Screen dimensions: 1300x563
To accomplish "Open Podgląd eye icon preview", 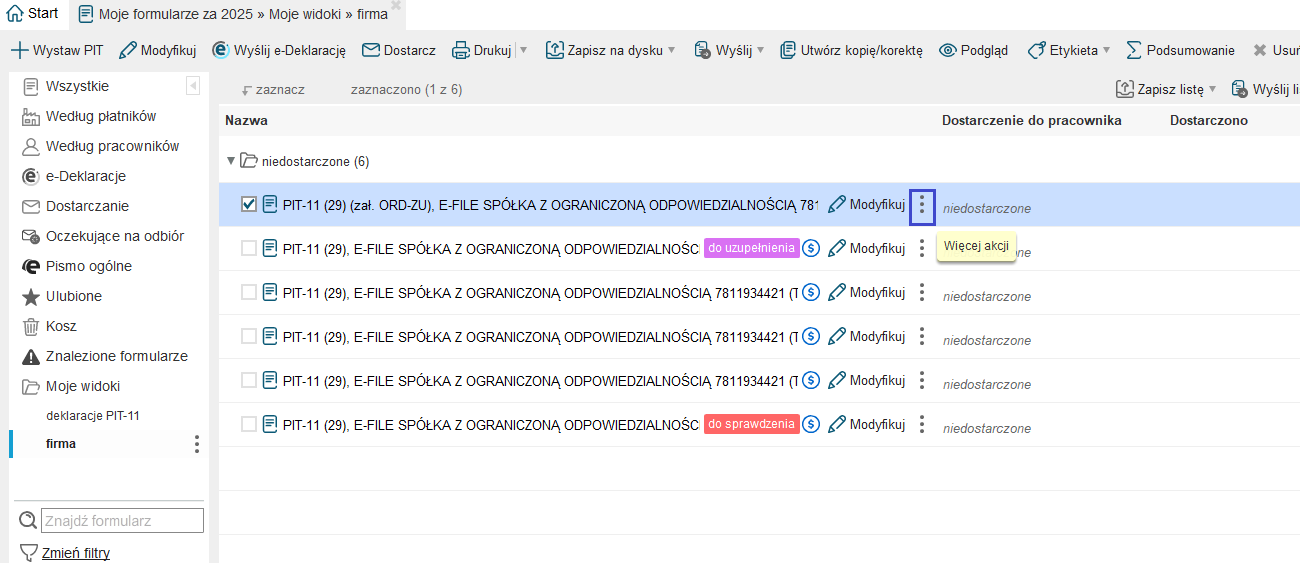I will [948, 50].
